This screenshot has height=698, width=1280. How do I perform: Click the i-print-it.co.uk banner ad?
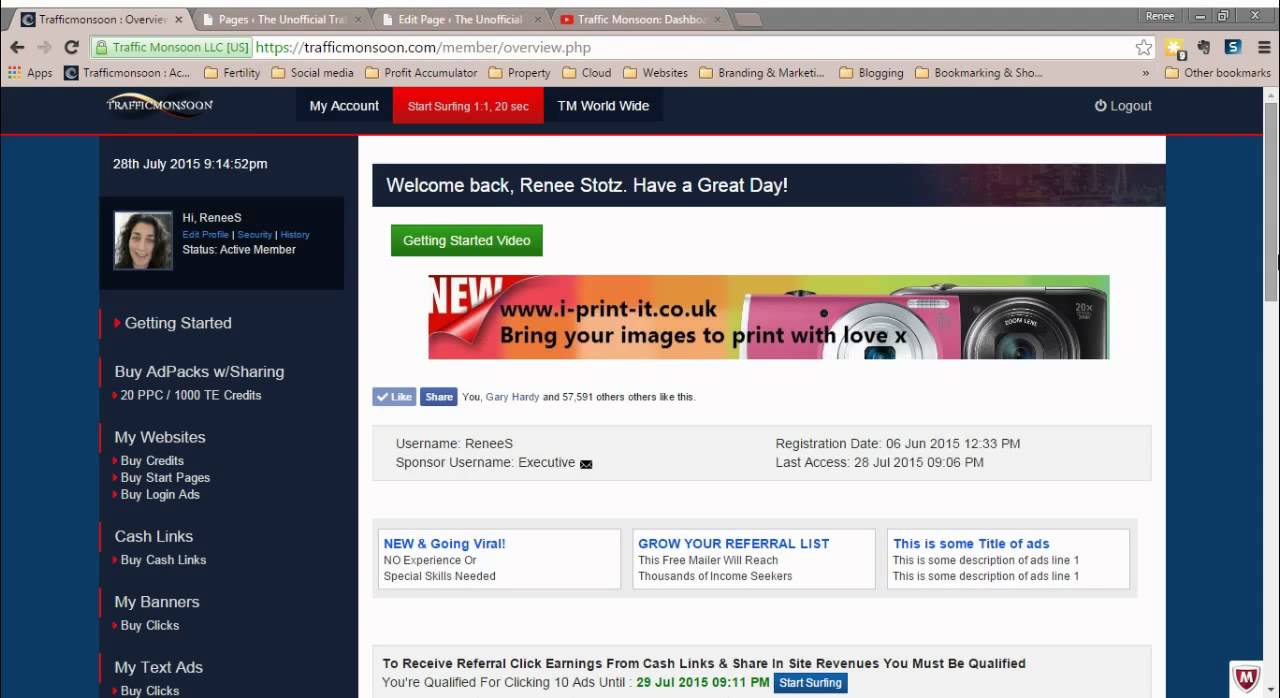769,317
